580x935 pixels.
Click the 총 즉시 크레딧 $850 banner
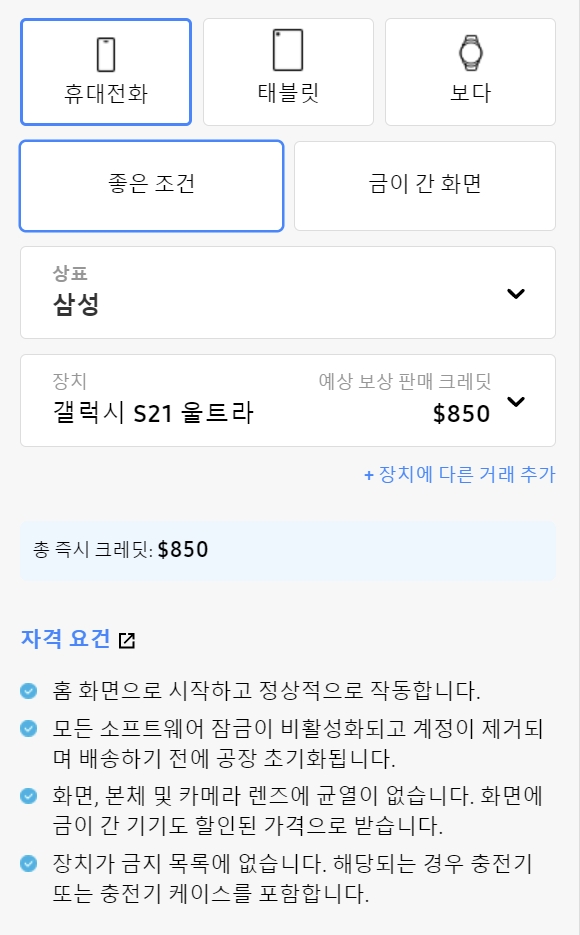pyautogui.click(x=288, y=550)
